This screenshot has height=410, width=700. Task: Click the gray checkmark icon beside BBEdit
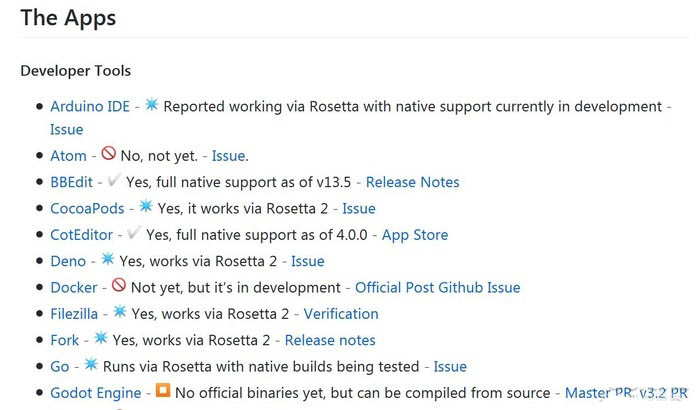tap(114, 180)
